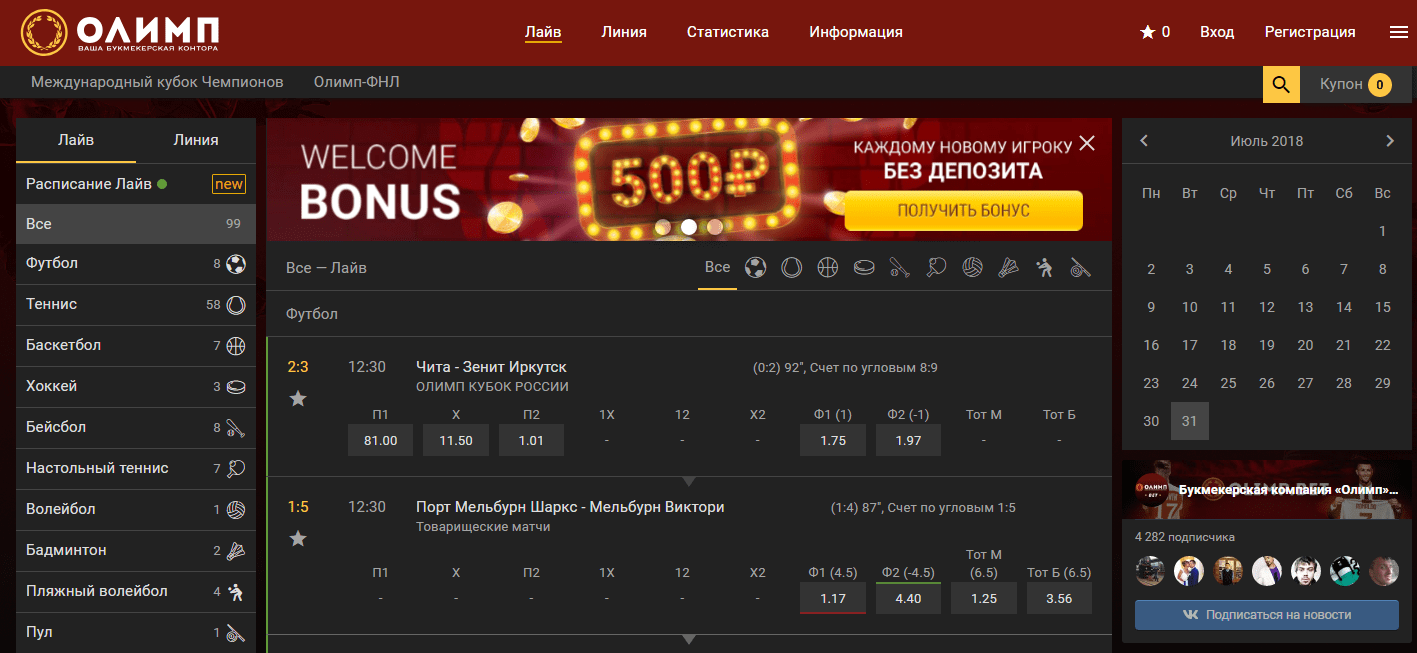Screen dimensions: 1417x653
Task: Star the Порт Мельбурн Шаркс match
Action: pos(297,539)
